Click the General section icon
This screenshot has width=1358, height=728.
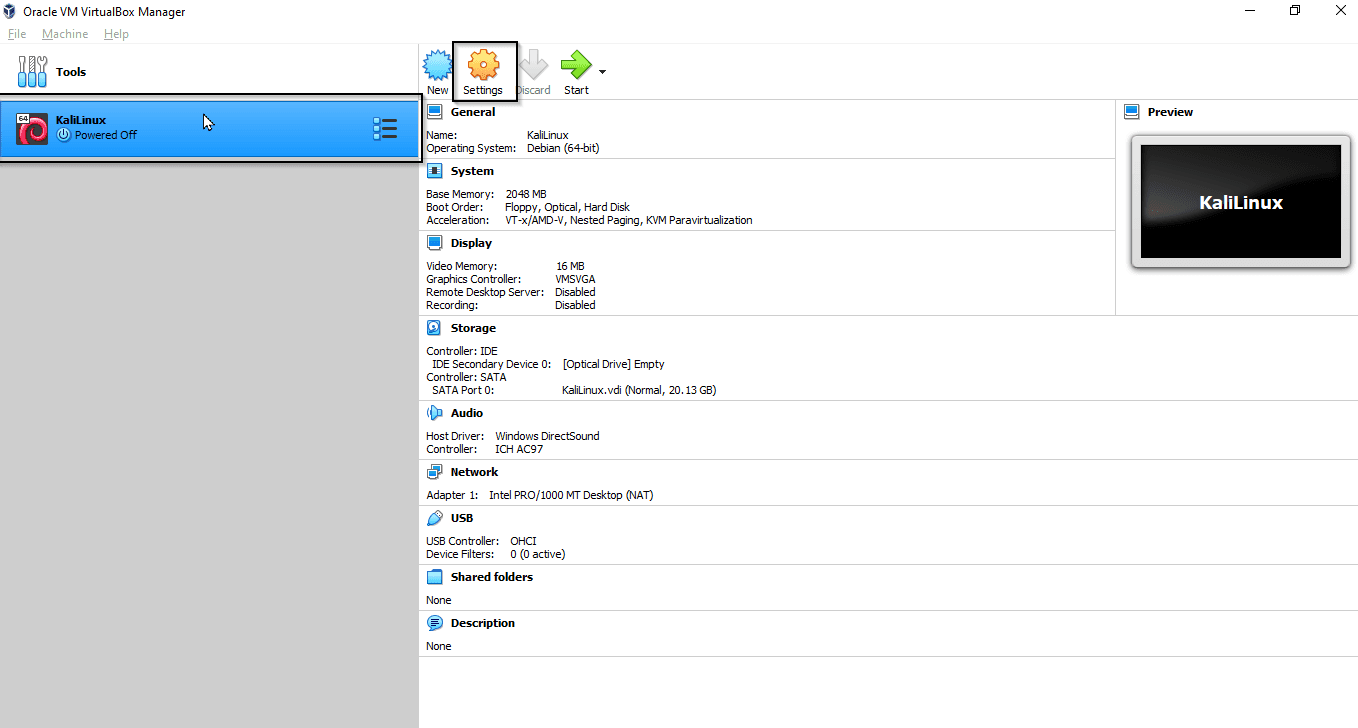point(434,112)
